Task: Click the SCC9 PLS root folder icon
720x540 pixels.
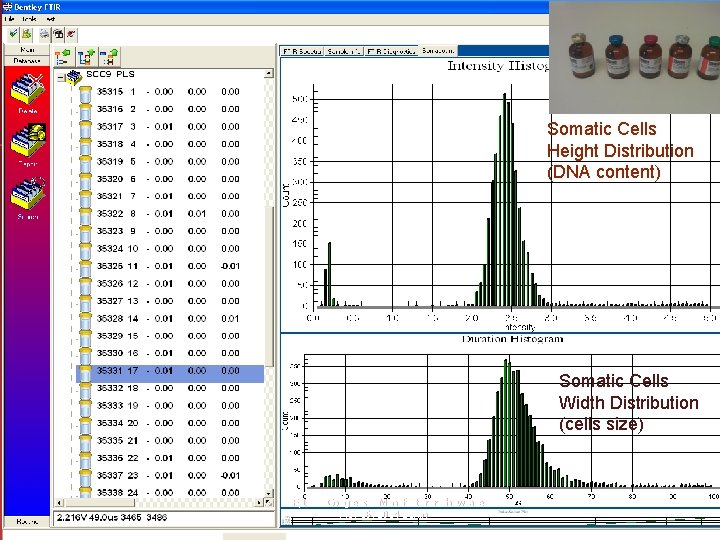Action: (74, 77)
